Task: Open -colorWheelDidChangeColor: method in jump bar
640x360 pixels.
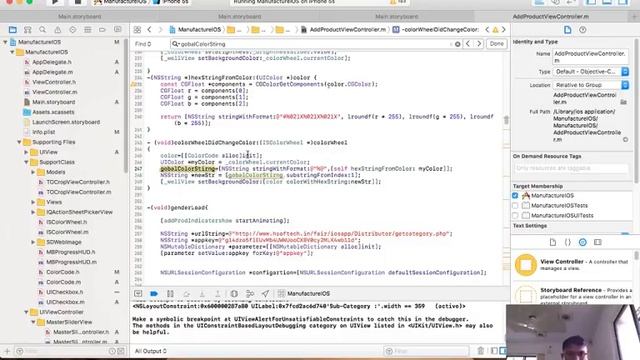Action: (436, 29)
